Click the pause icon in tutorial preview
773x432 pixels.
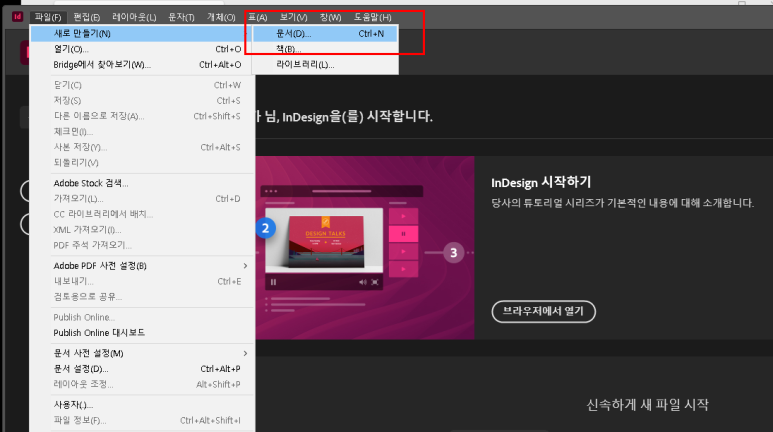click(274, 282)
